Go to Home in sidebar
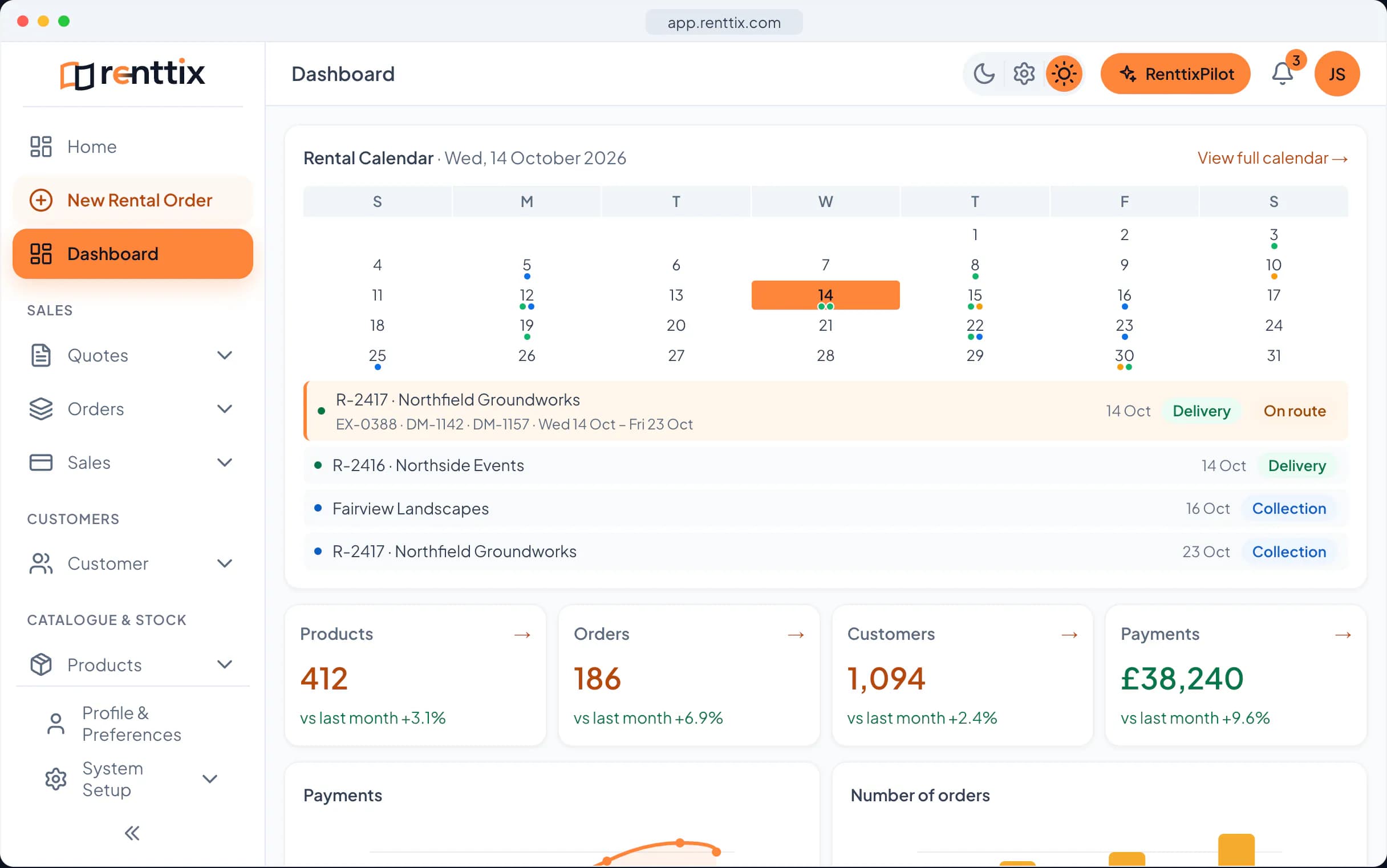The image size is (1387, 868). tap(133, 147)
